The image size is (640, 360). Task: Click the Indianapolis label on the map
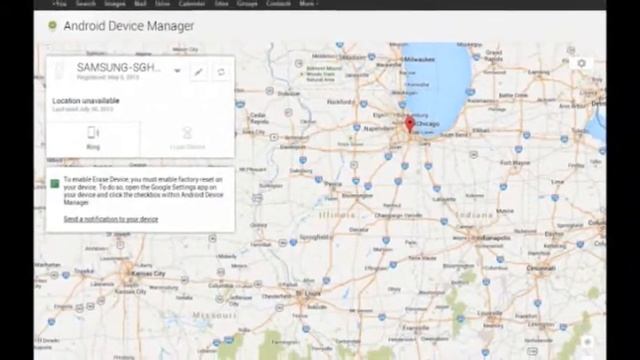coord(493,238)
